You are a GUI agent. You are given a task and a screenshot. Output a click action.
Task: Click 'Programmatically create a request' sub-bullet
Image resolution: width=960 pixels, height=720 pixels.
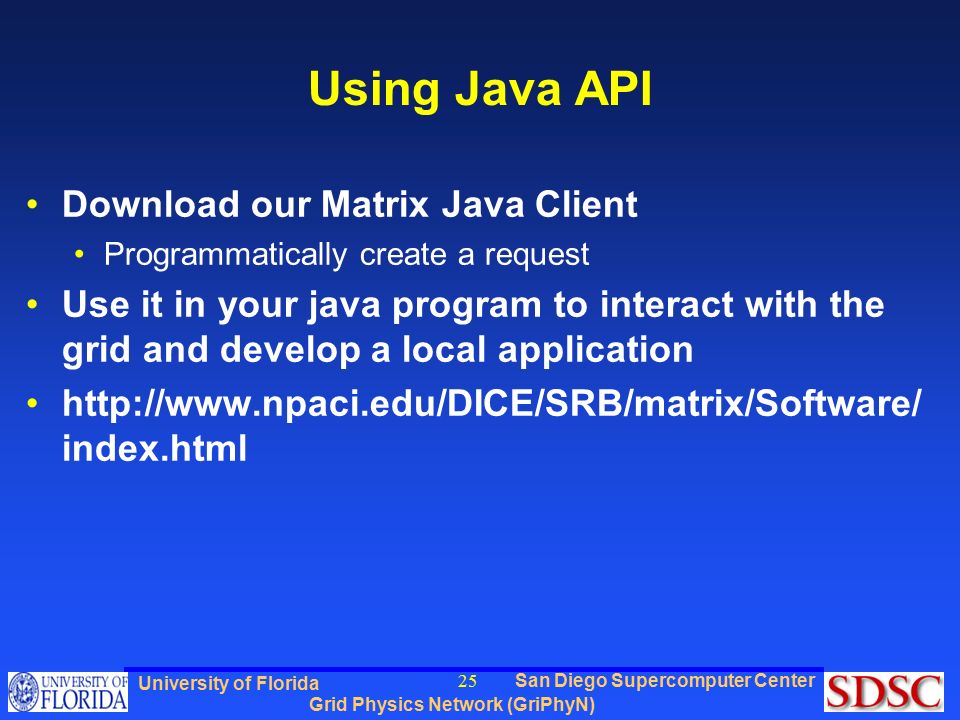coord(347,255)
